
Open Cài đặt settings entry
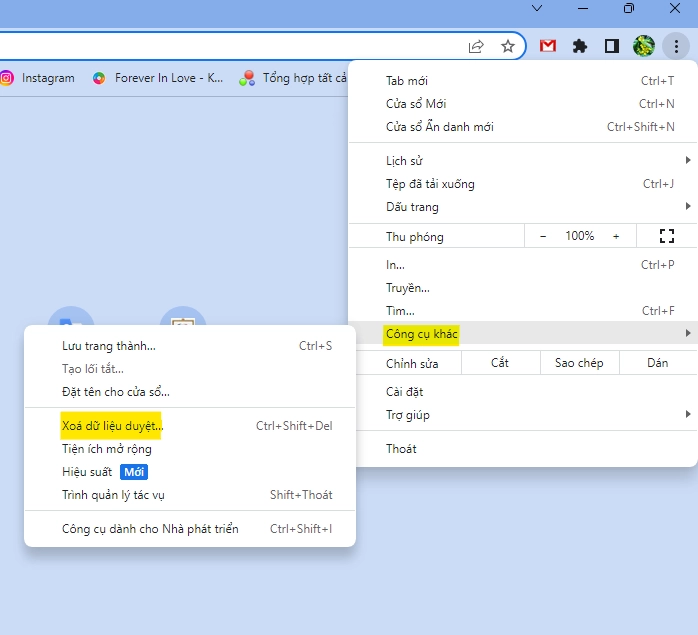(405, 392)
